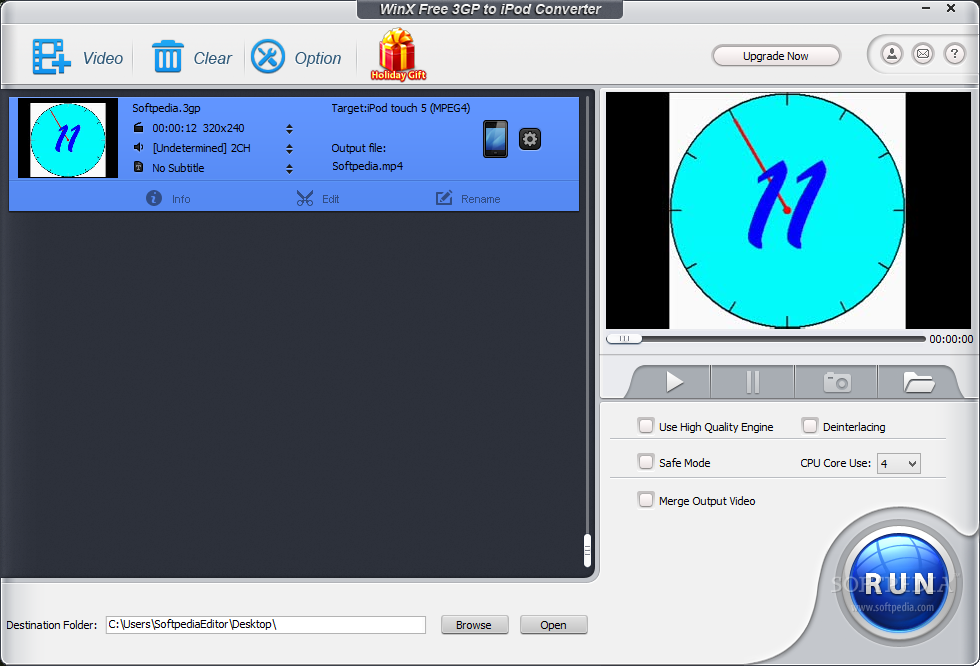This screenshot has height=666, width=980.
Task: Click the envelope mail icon
Action: tap(923, 54)
